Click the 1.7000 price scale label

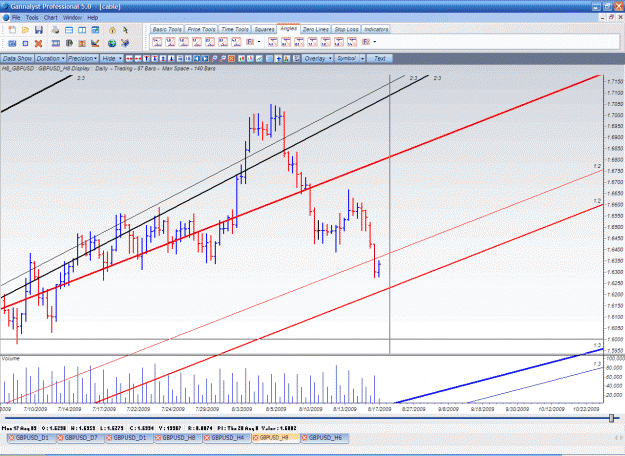click(615, 115)
